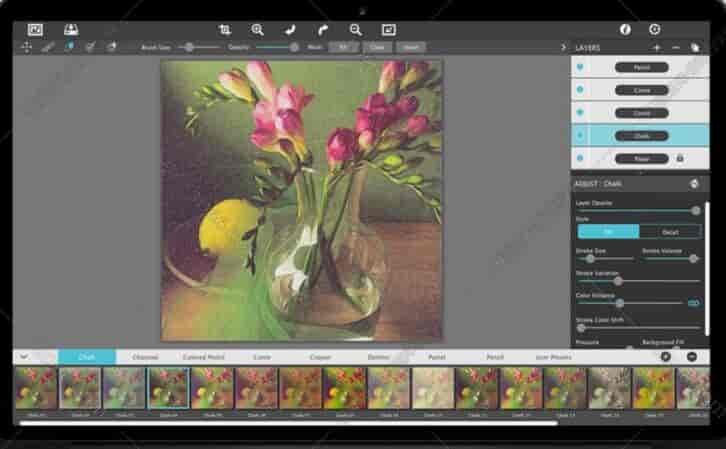Screen dimensions: 726x449
Task: Add a new layer with the plus icon
Action: 656,47
